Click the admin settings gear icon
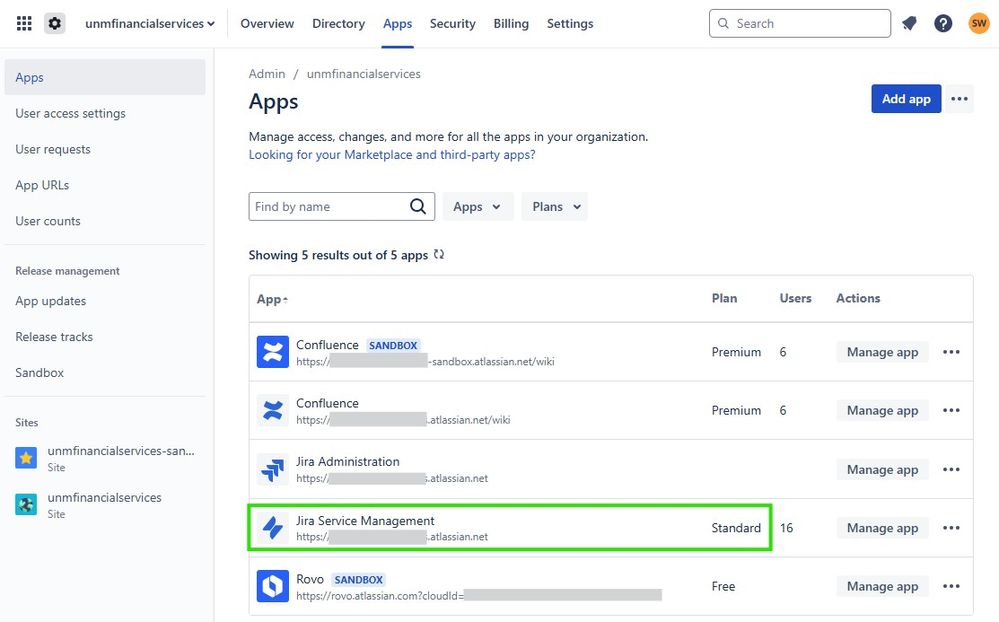999x622 pixels. 55,23
